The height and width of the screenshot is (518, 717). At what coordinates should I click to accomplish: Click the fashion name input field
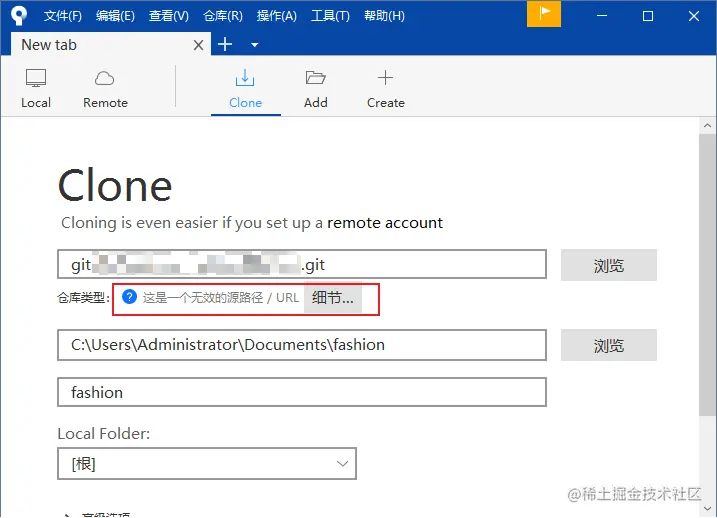302,392
